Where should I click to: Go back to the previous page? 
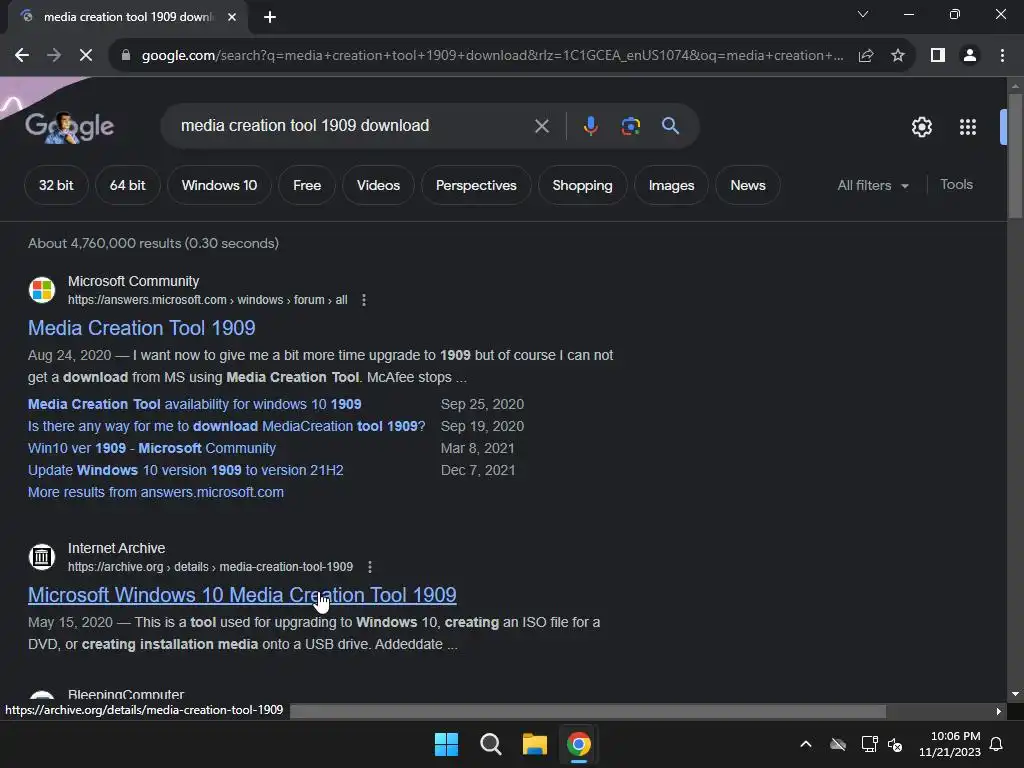22,56
